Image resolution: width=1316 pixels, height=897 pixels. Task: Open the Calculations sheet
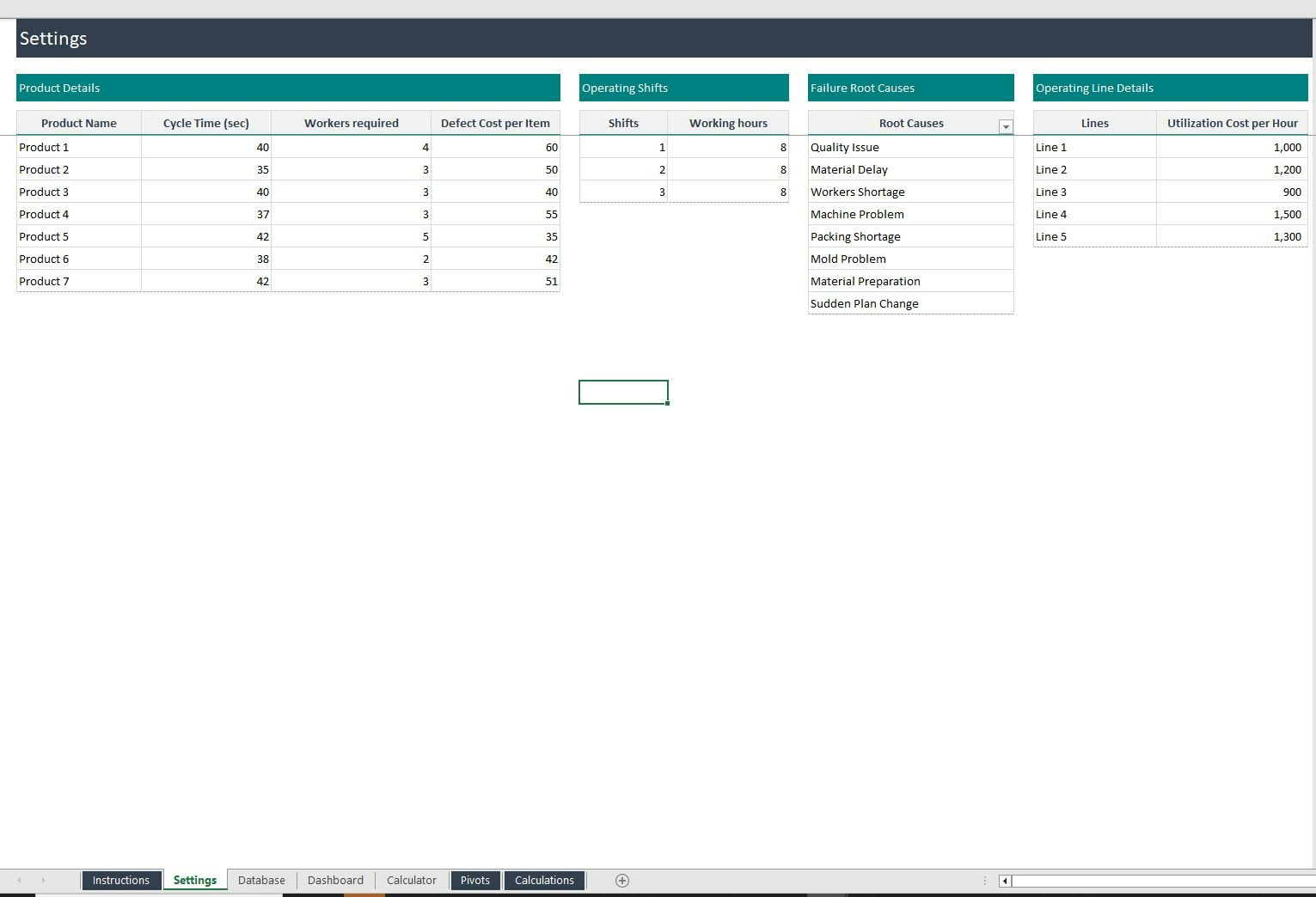click(544, 880)
